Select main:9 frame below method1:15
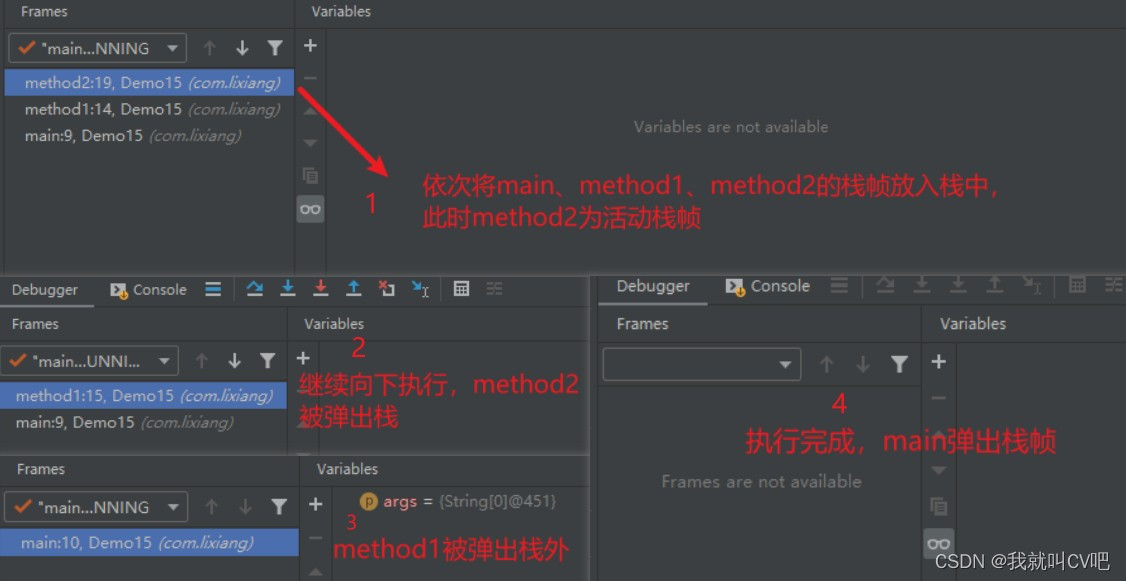The width and height of the screenshot is (1126, 581). tap(144, 422)
